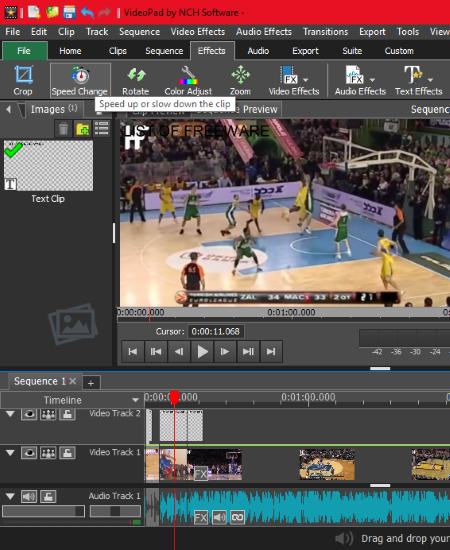Switch to the Audio ribbon tab

258,51
